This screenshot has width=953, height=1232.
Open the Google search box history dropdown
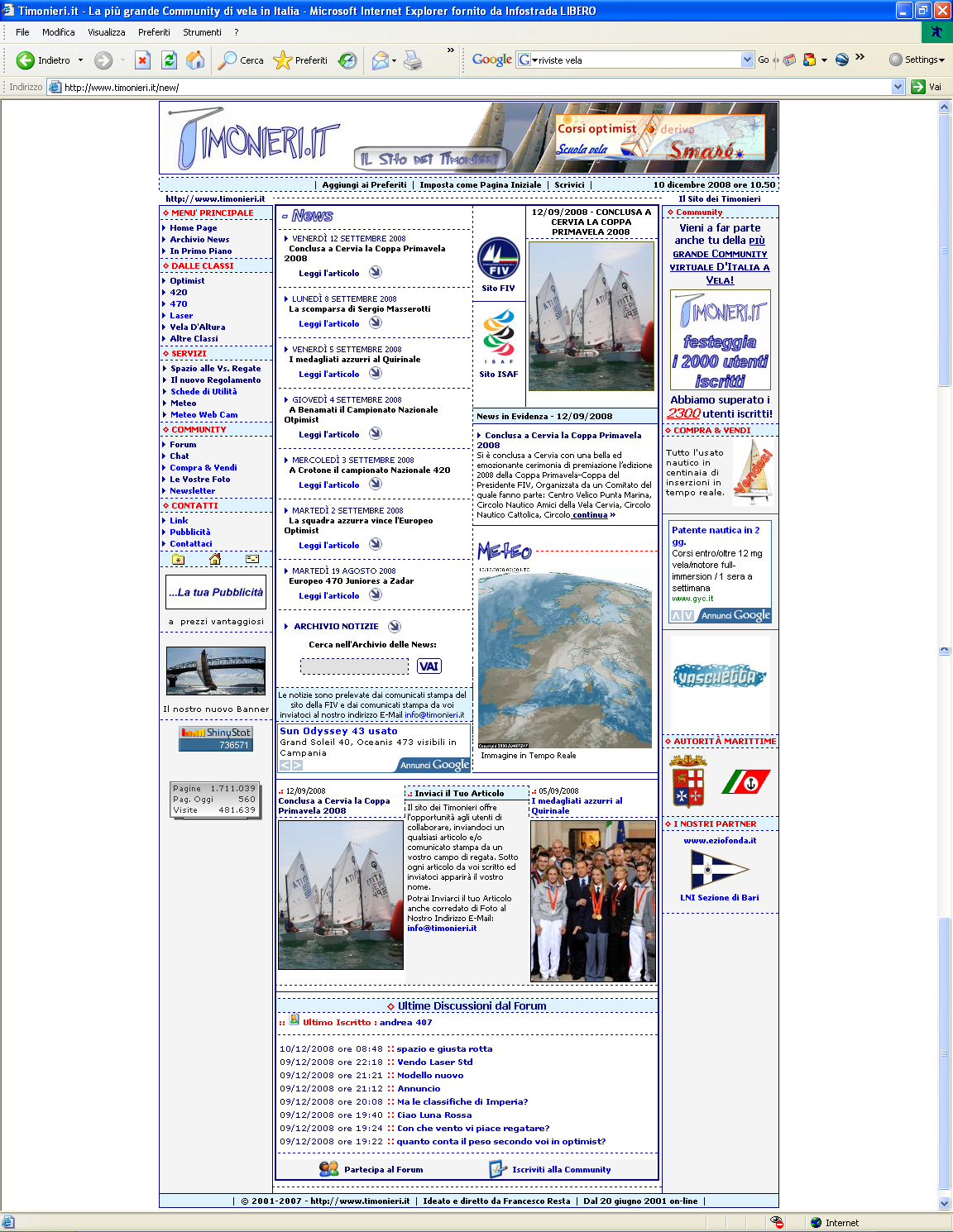[748, 60]
